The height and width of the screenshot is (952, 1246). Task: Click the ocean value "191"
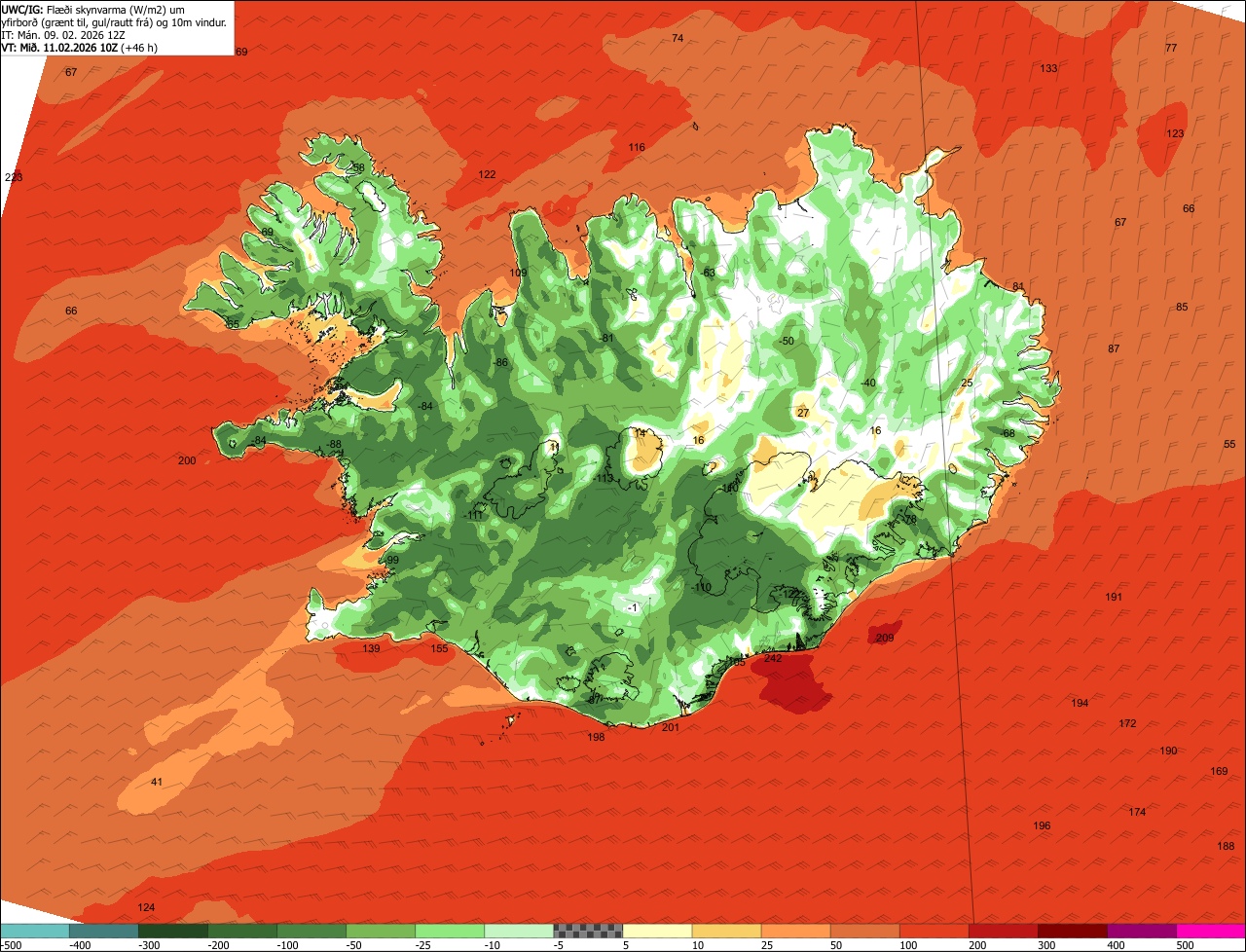click(x=1115, y=597)
